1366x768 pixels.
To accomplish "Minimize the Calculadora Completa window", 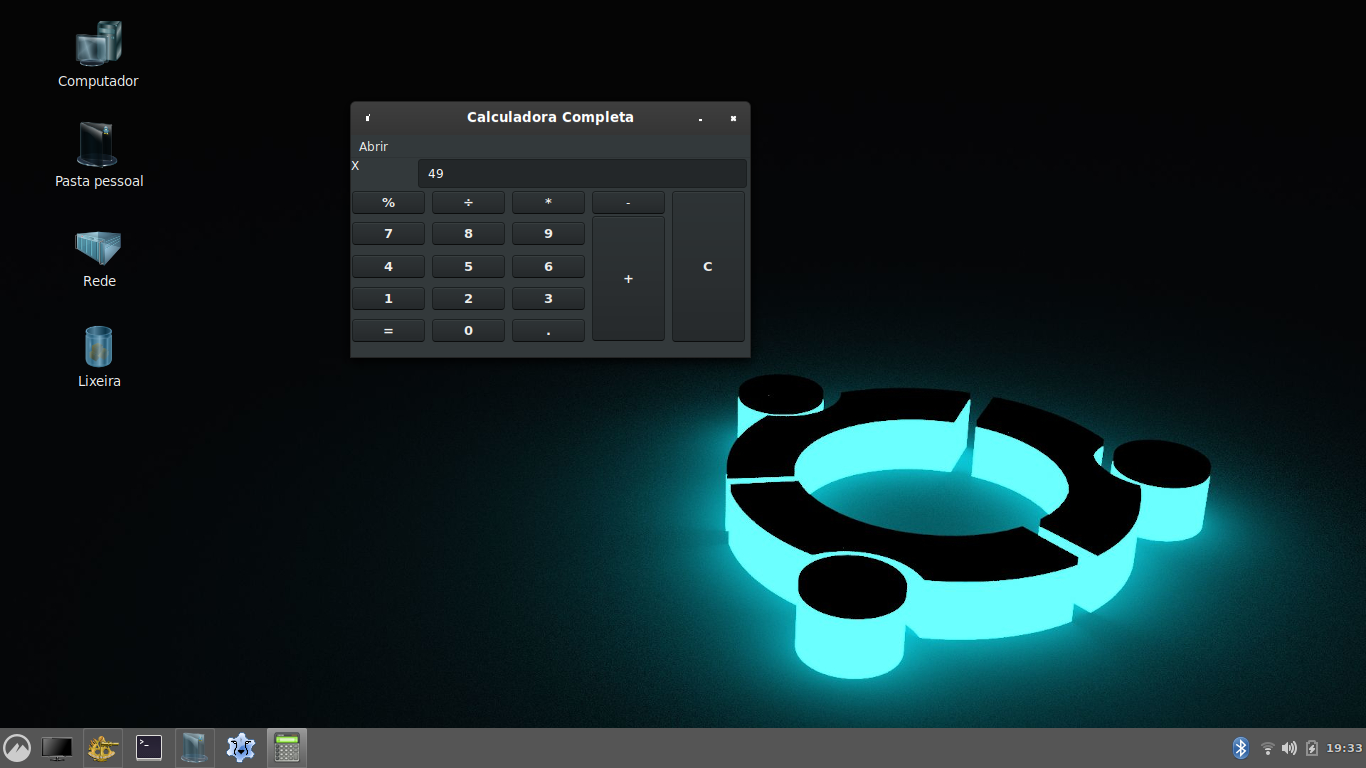I will click(x=700, y=118).
